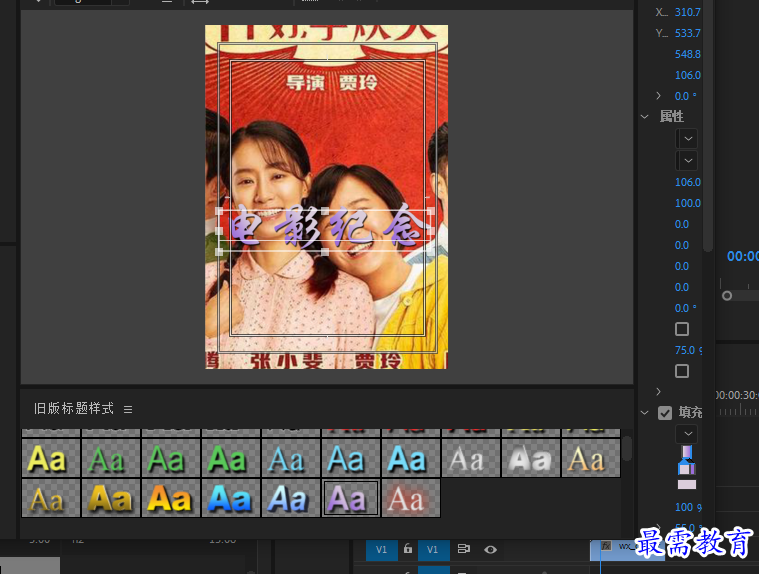Image resolution: width=759 pixels, height=574 pixels.
Task: Apply the blurred white bold Aa style
Action: click(531, 458)
